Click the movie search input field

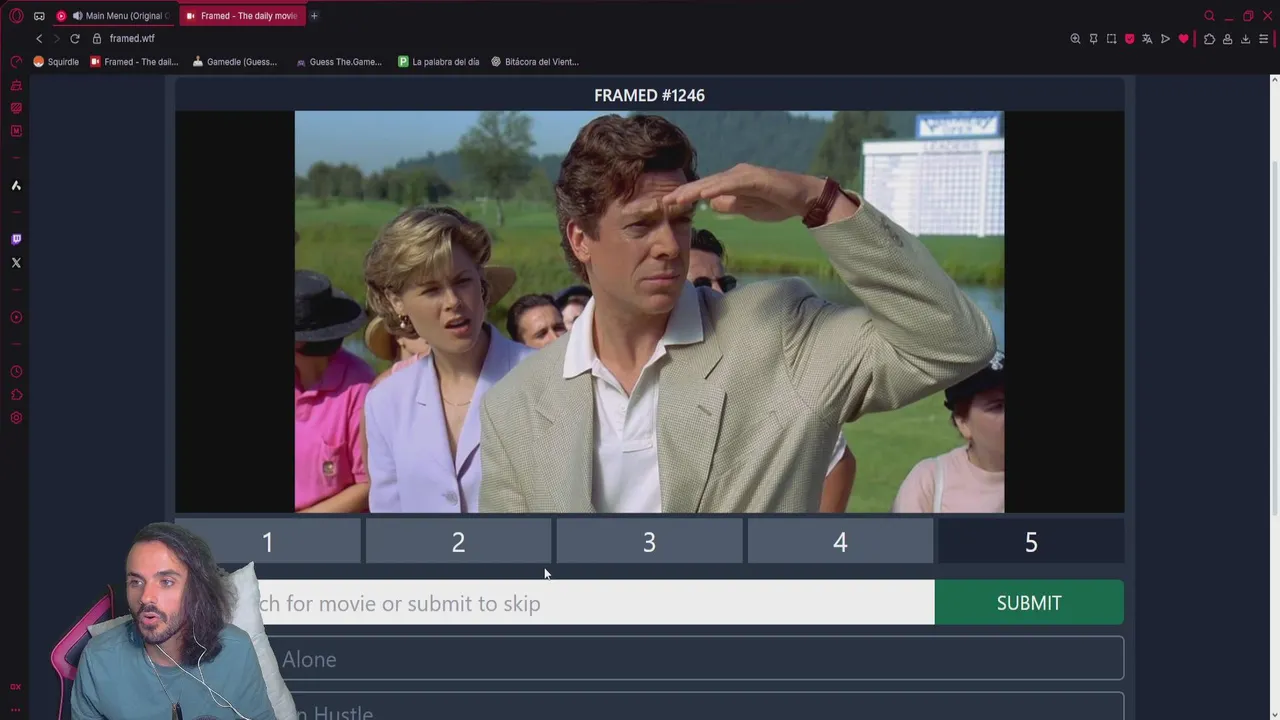[x=555, y=603]
